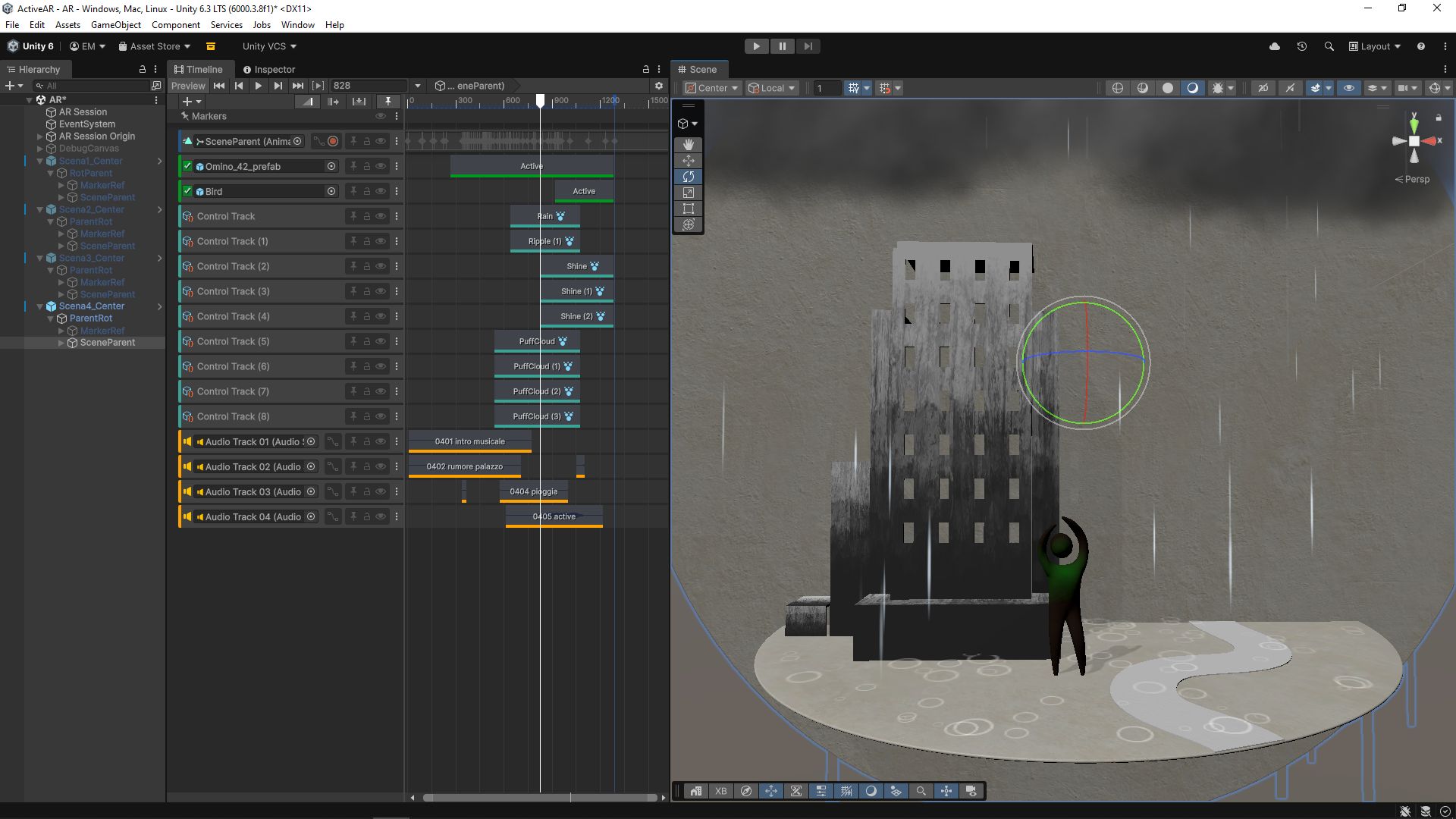Select the Move tool in Scene
This screenshot has height=819, width=1456.
(688, 161)
